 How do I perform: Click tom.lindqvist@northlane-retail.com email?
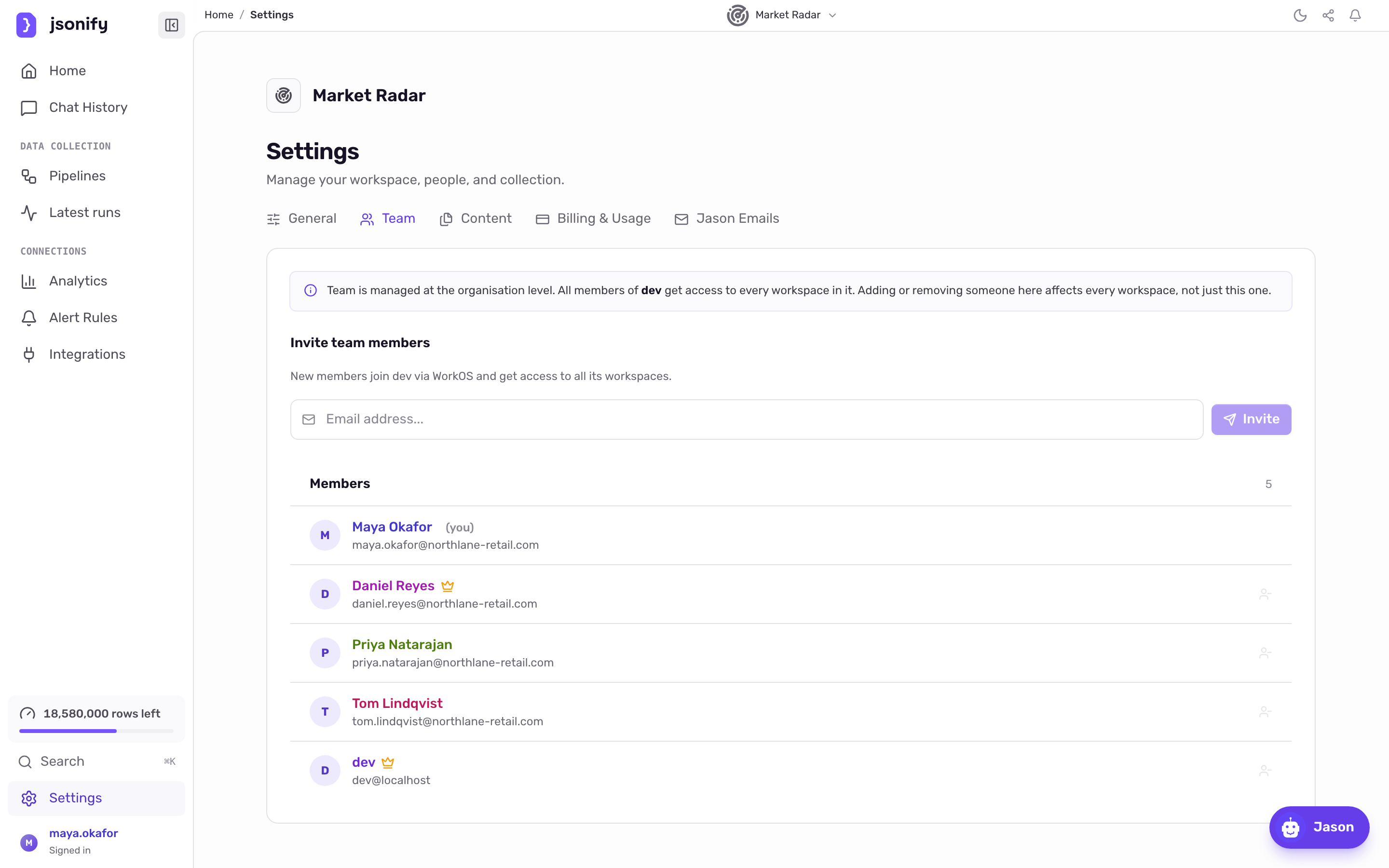point(448,721)
